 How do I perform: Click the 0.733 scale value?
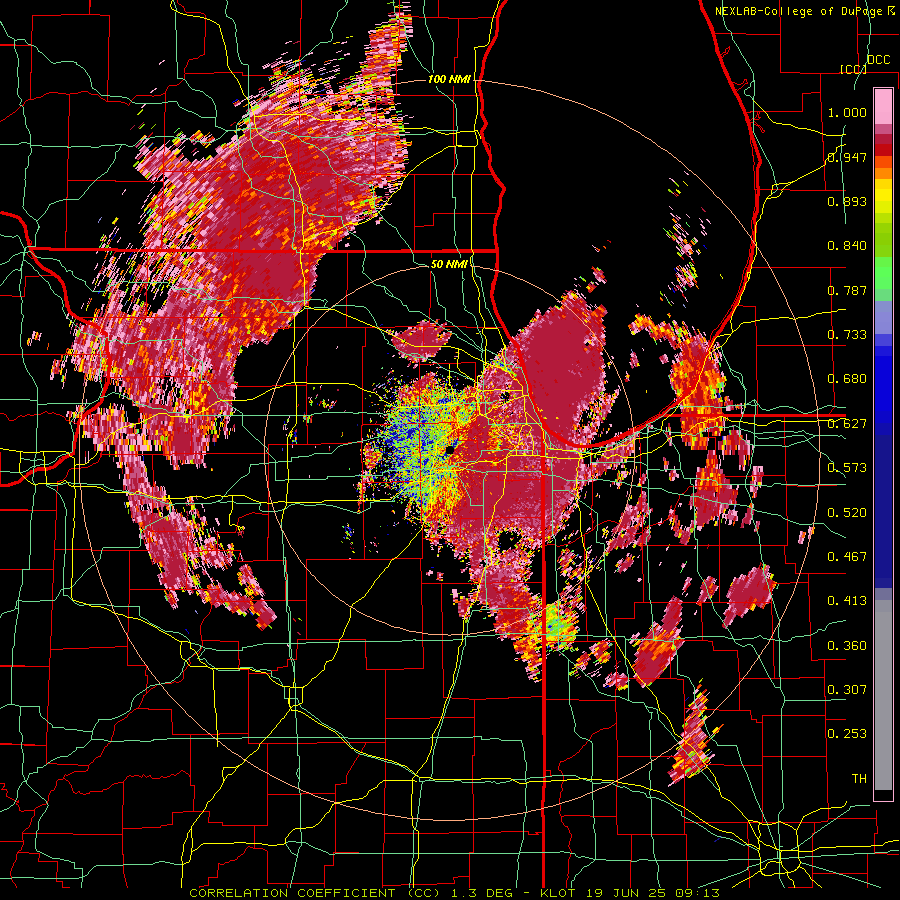pyautogui.click(x=847, y=335)
